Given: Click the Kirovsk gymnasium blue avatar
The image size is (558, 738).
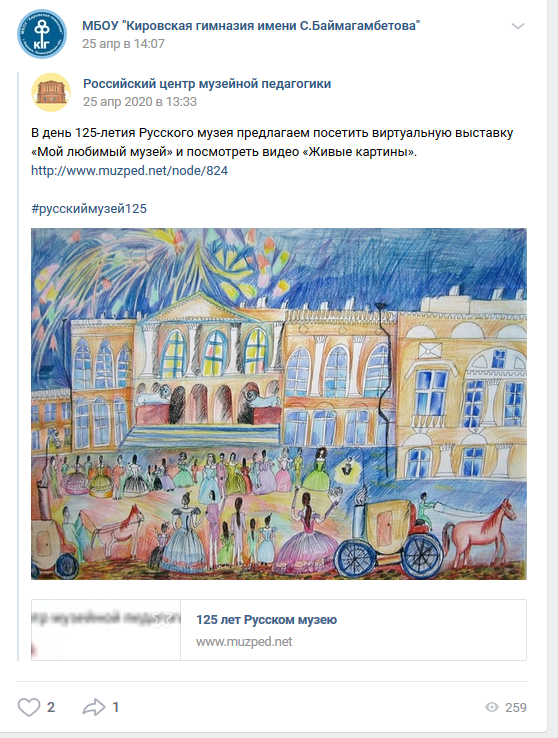Looking at the screenshot, I should 41,34.
